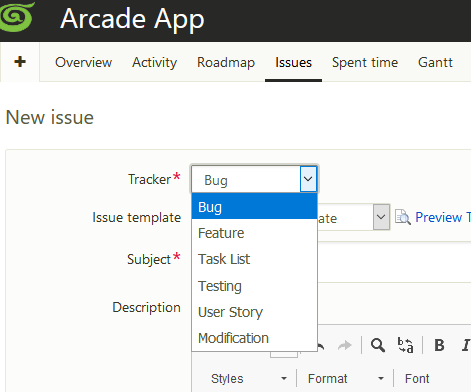Viewport: 471px width, 392px height.
Task: Click the Replace icon in editor toolbar
Action: 405,345
